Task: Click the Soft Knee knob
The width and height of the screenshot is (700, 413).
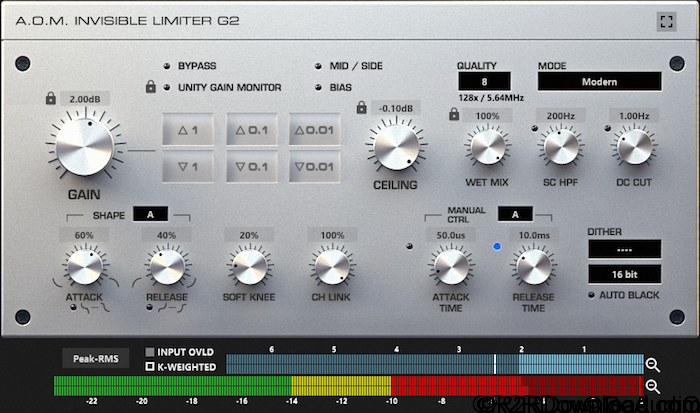Action: [250, 267]
